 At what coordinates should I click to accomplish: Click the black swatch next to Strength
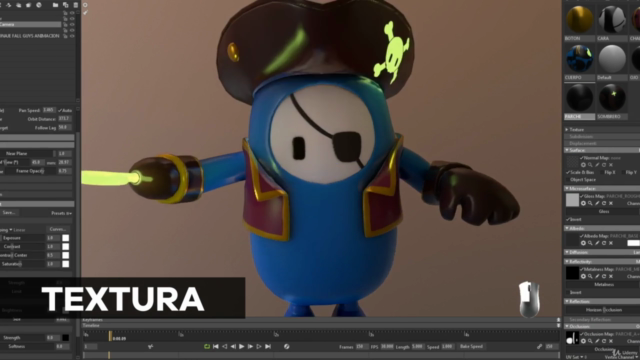coord(65,338)
